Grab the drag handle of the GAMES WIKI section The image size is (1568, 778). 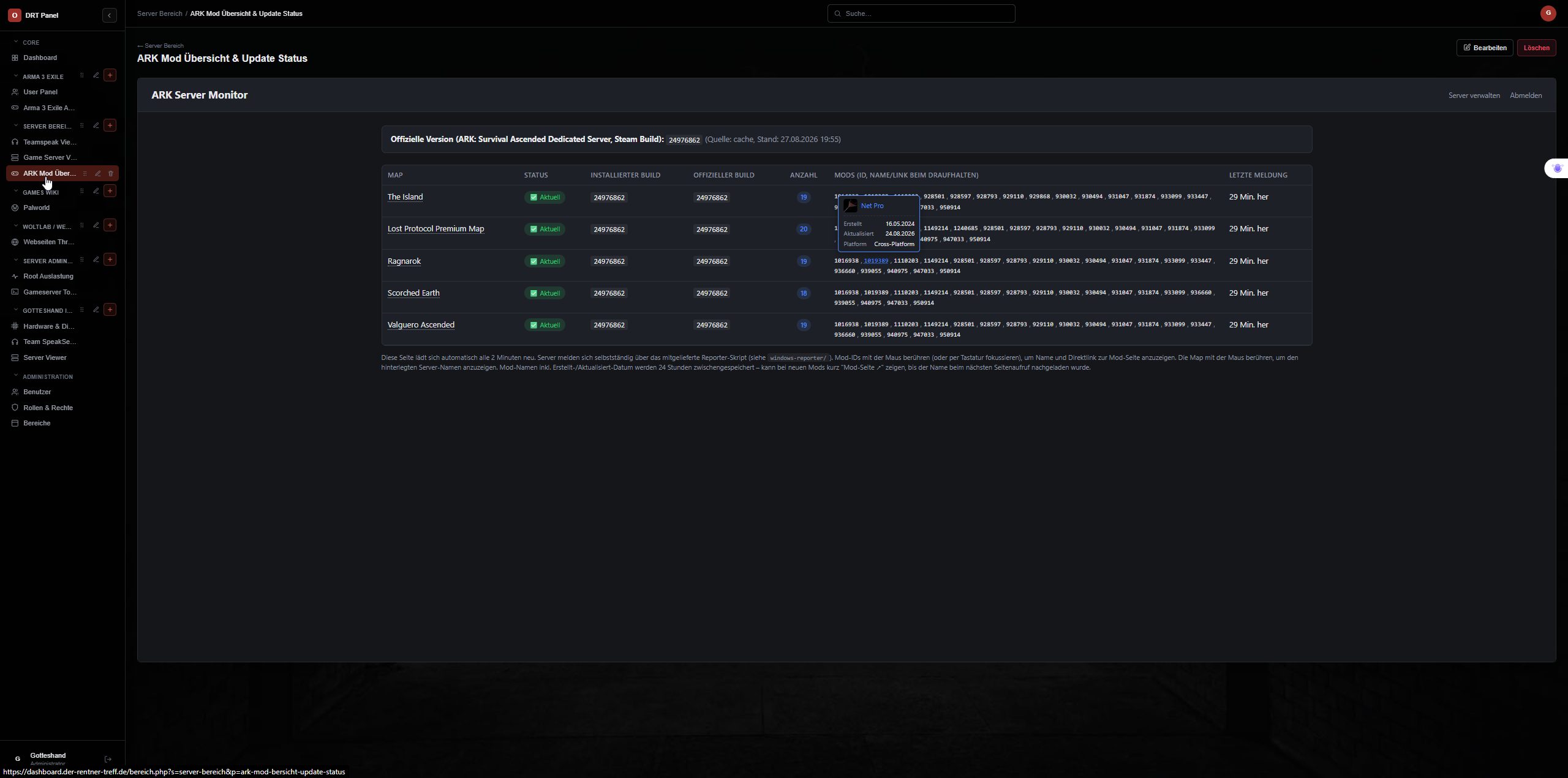pyautogui.click(x=81, y=192)
